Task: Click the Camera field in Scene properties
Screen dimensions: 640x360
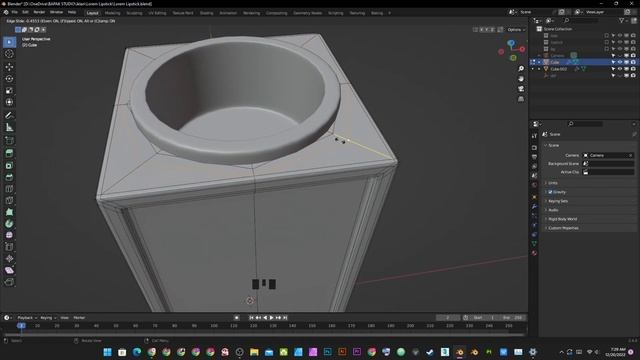Action: coord(608,156)
